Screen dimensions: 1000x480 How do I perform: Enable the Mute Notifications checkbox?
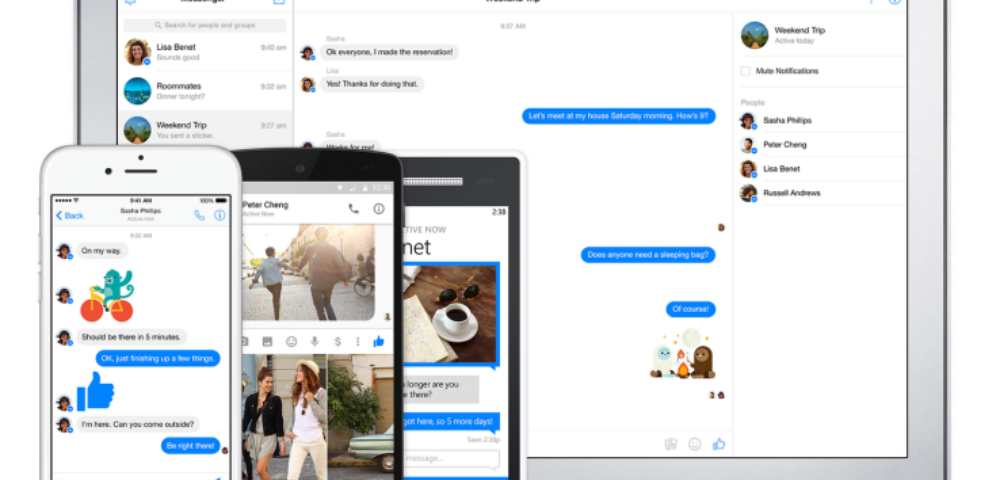(746, 71)
